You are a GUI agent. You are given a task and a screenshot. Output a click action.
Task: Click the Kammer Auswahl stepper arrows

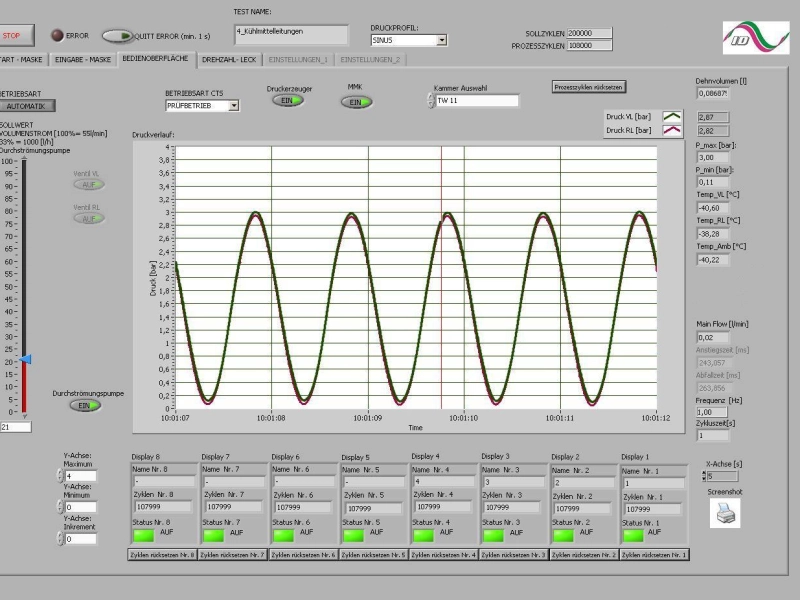point(431,101)
